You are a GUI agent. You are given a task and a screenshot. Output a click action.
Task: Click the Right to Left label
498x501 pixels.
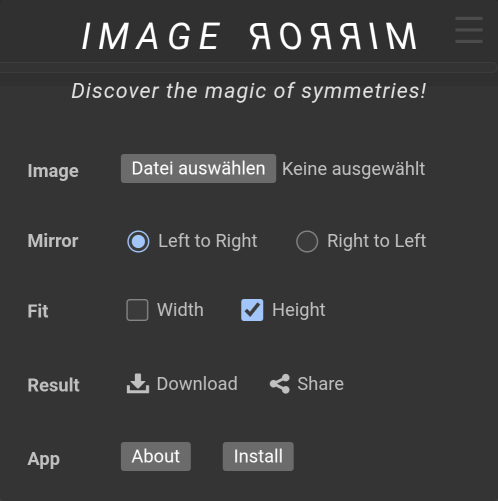[377, 241]
